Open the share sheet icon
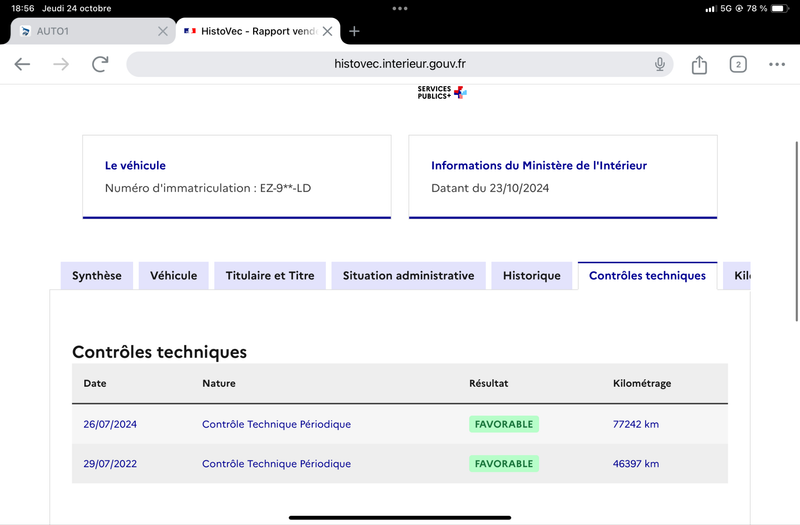Image resolution: width=800 pixels, height=525 pixels. (699, 64)
